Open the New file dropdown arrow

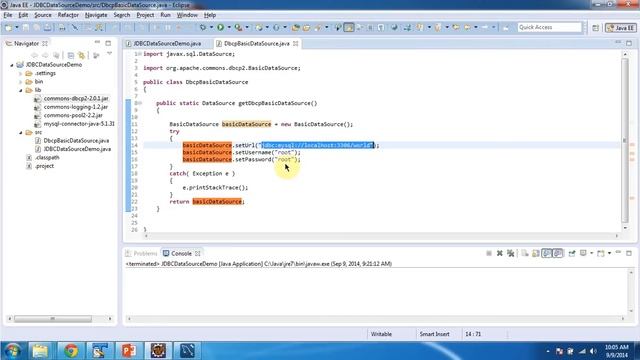[x=17, y=27]
